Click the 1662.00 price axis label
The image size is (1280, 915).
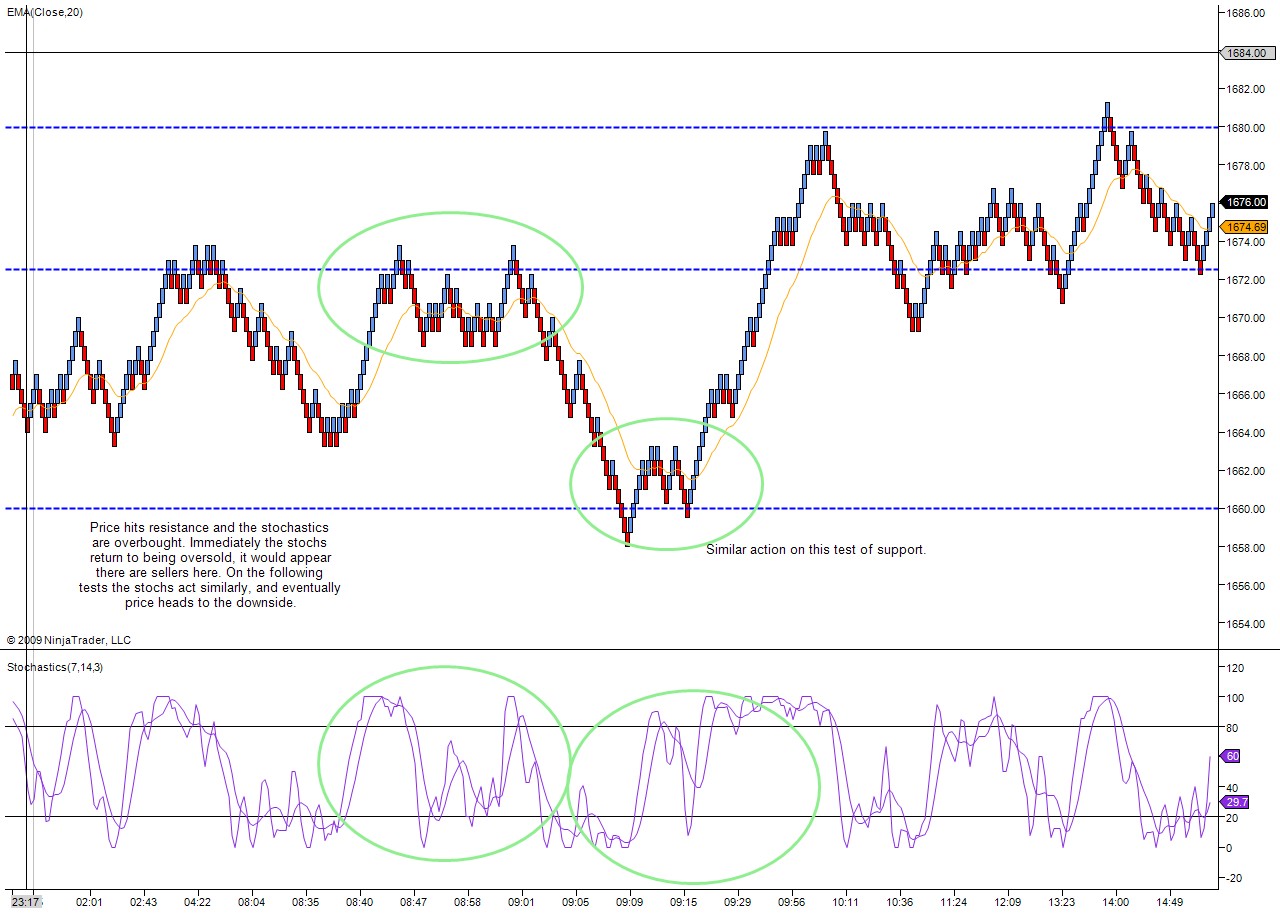tap(1246, 471)
